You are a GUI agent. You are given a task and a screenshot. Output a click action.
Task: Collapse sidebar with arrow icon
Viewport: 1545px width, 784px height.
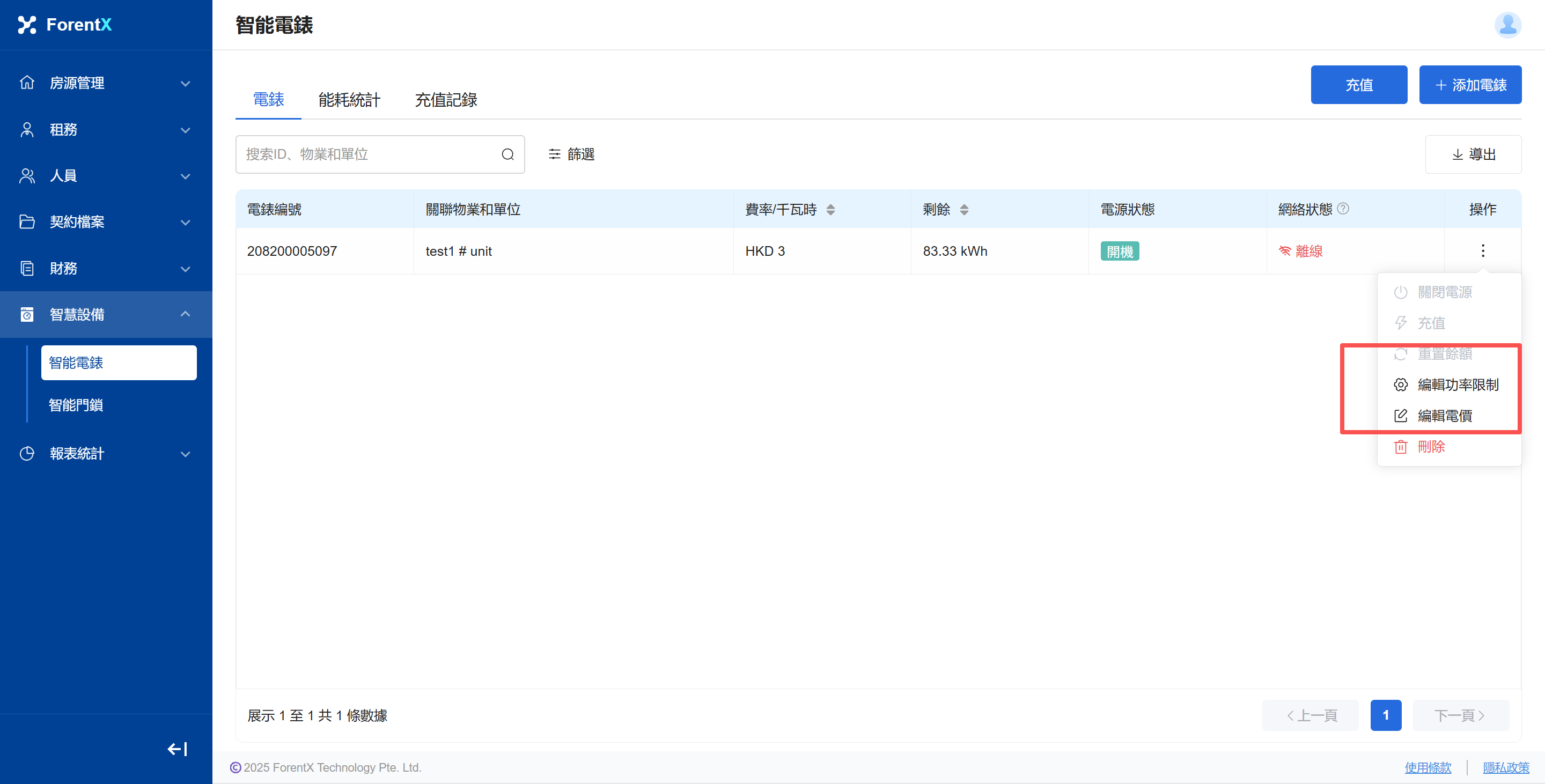coord(177,749)
